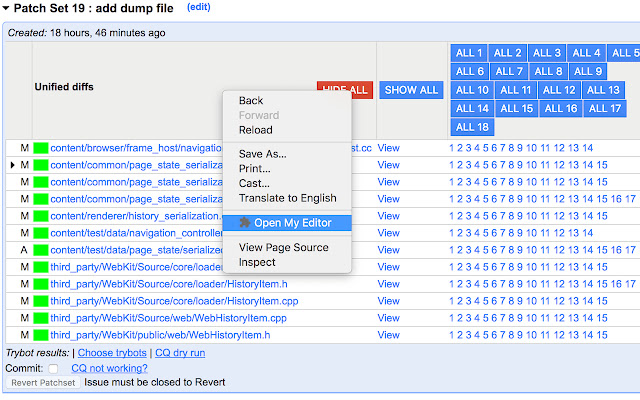Select View Page Source in context menu

click(283, 247)
